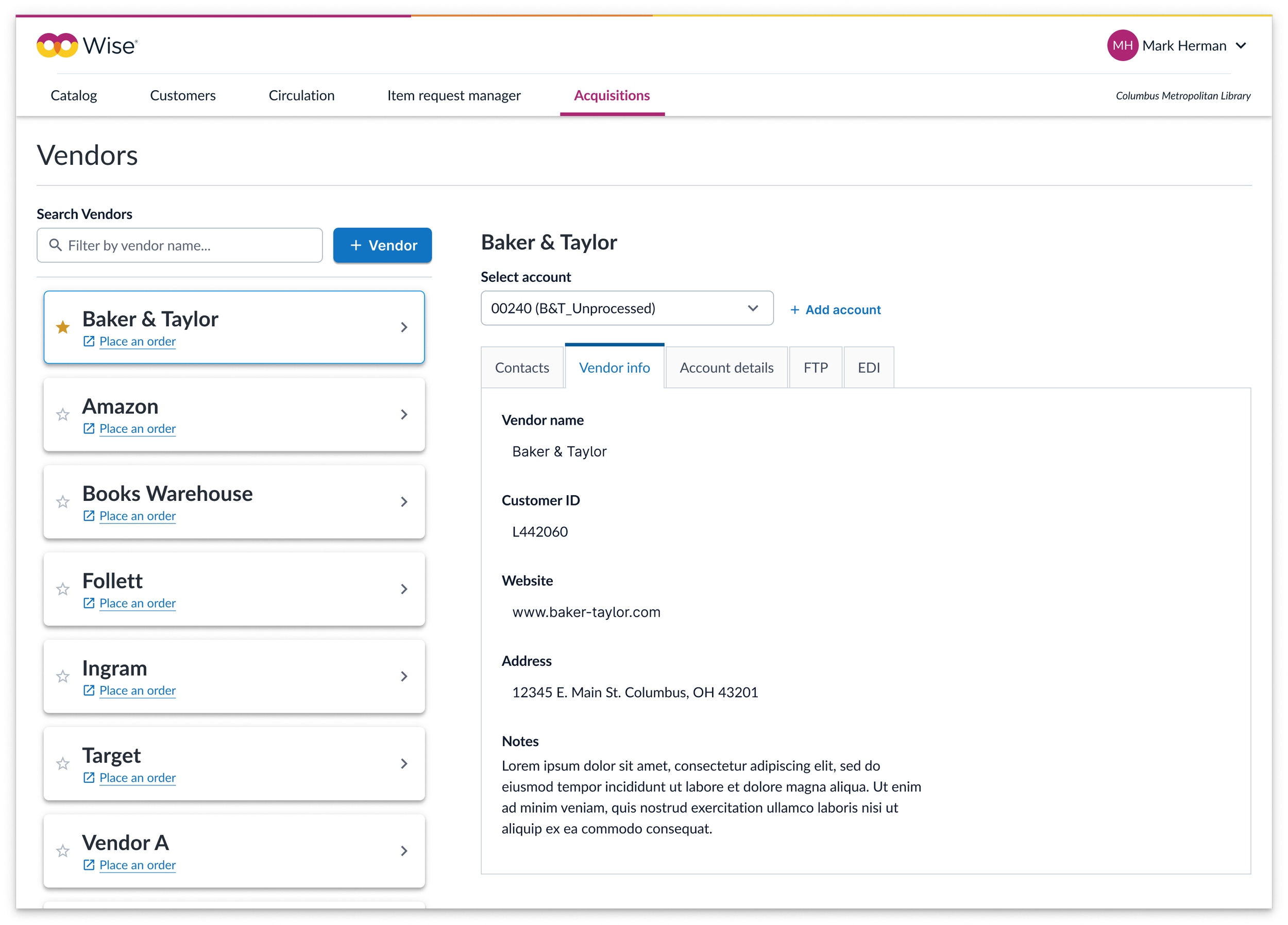Screen dimensions: 1288x925
Task: Click Place an order under Amazon
Action: point(138,428)
